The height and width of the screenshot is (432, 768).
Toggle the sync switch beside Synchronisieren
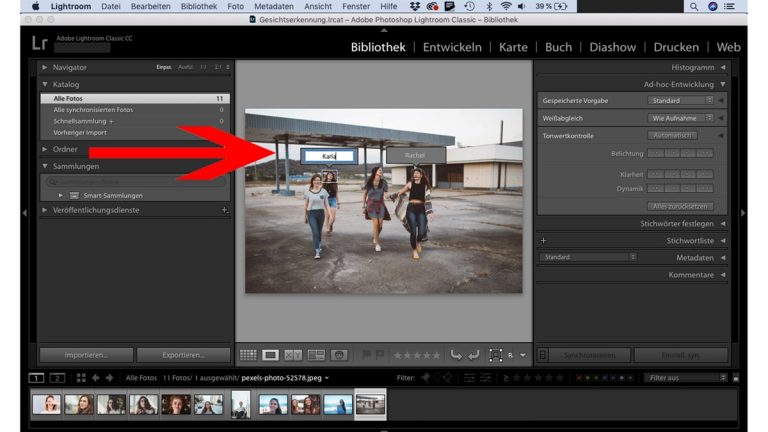tap(543, 354)
